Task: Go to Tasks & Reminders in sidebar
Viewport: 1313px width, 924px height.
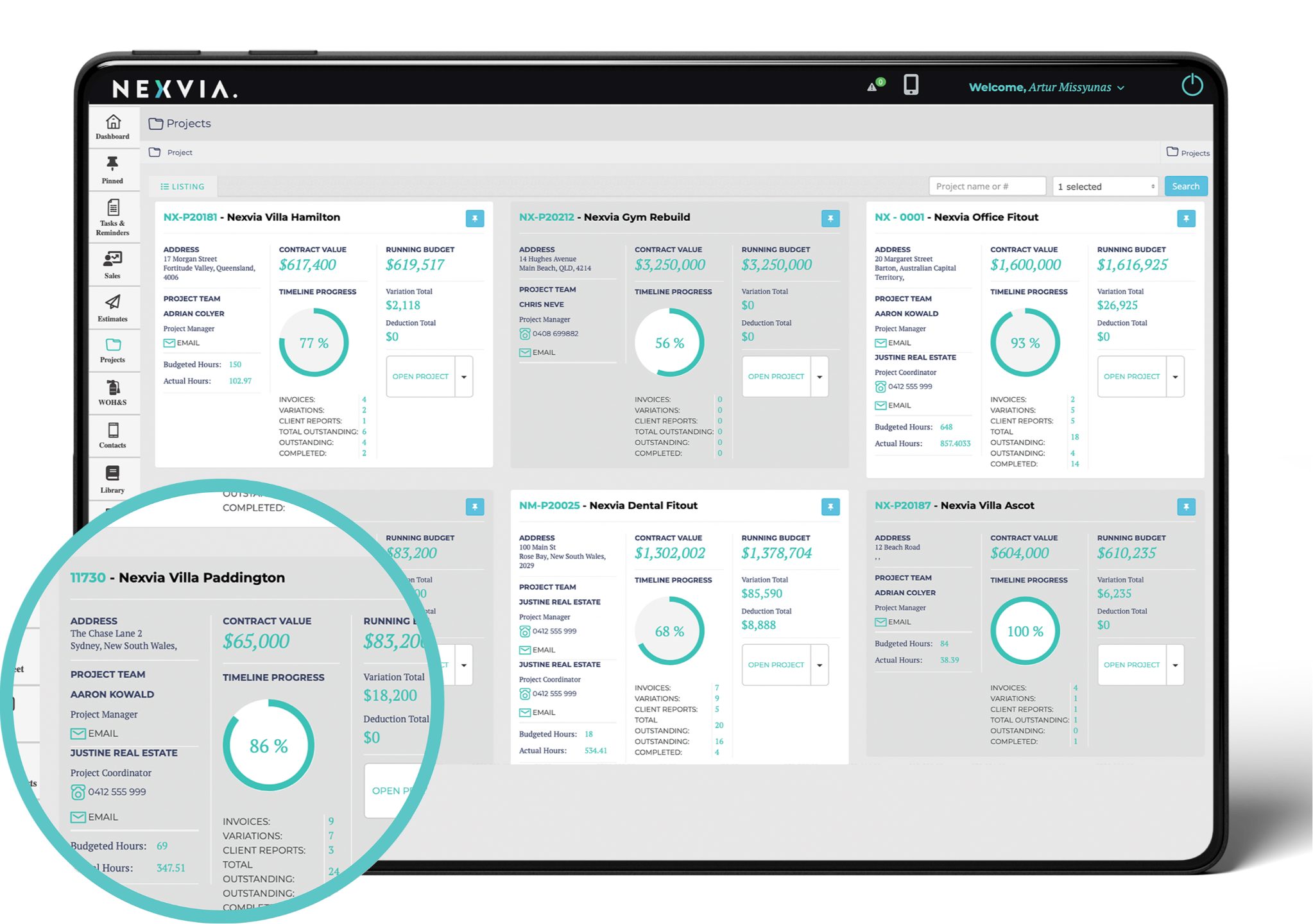Action: [113, 216]
